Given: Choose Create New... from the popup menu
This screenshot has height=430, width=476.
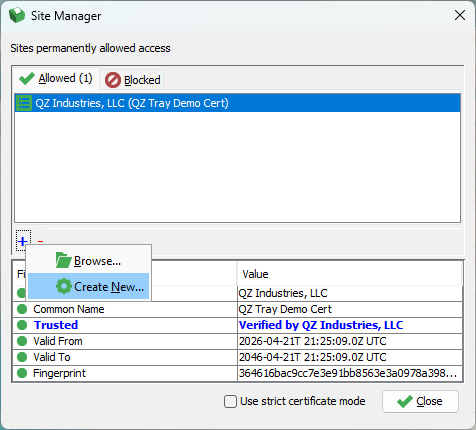Looking at the screenshot, I should [x=88, y=286].
